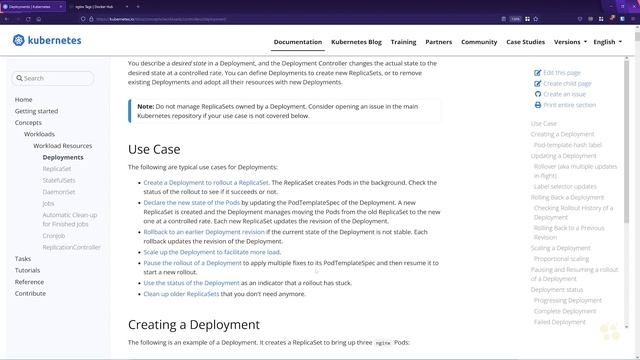This screenshot has width=640, height=360.
Task: Open the Documentation nav item
Action: [x=298, y=42]
